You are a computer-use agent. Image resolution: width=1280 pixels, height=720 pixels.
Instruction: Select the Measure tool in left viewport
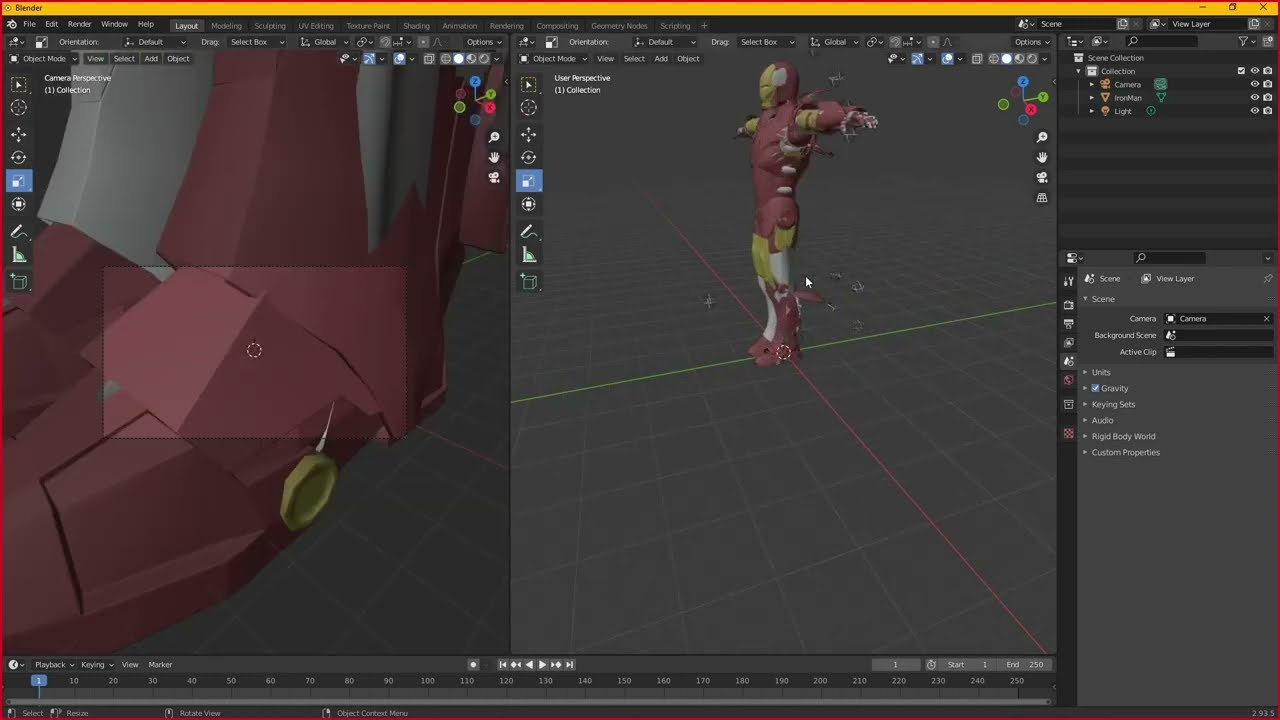[x=19, y=255]
